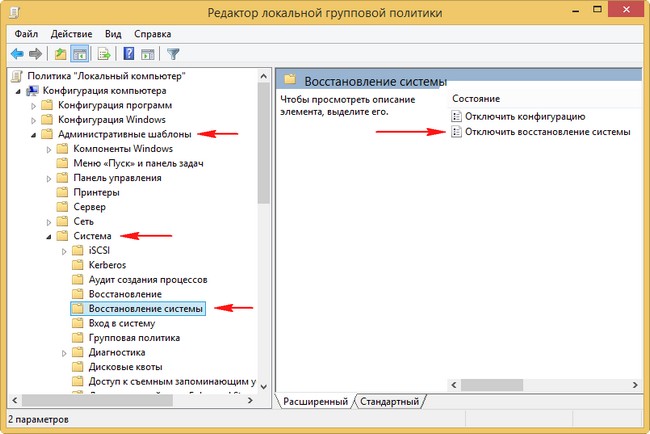This screenshot has width=650, height=434.
Task: Expand the Компоненты Windows folder
Action: click(x=48, y=149)
